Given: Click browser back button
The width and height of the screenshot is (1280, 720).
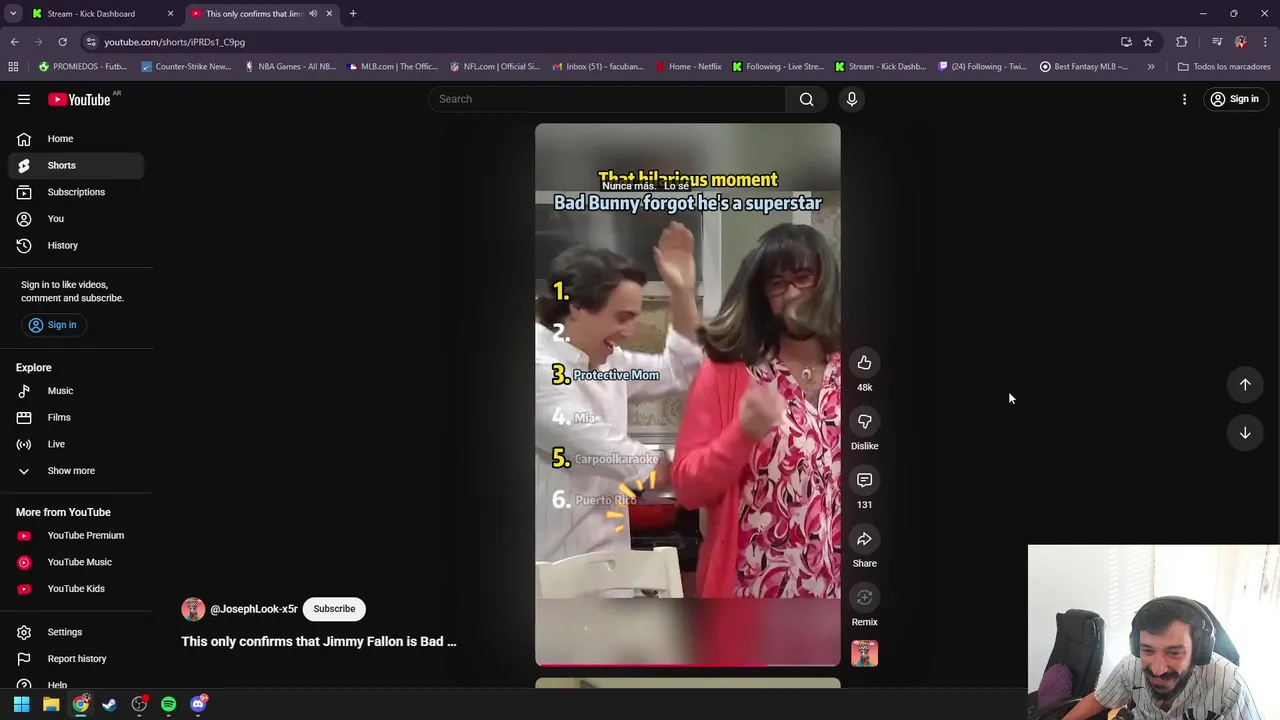Looking at the screenshot, I should (x=14, y=42).
